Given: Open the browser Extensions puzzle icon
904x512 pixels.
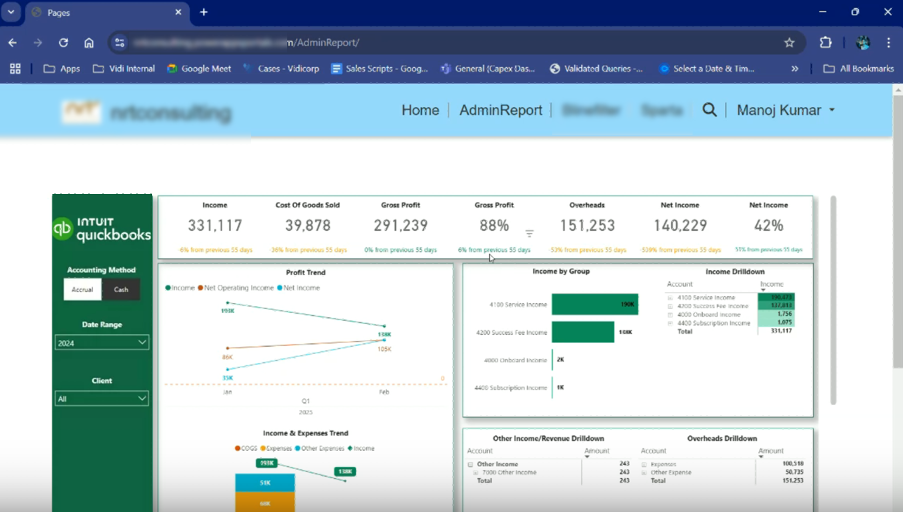Looking at the screenshot, I should pyautogui.click(x=825, y=43).
